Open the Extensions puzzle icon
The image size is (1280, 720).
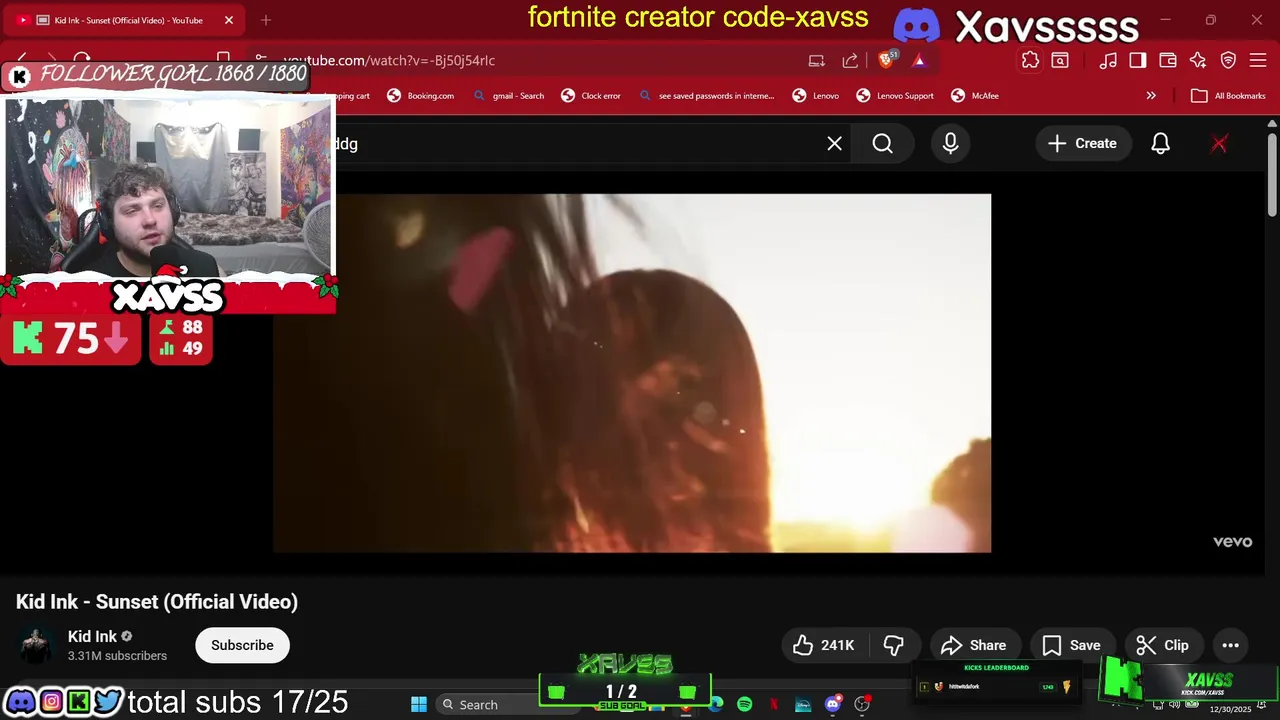click(x=1030, y=60)
